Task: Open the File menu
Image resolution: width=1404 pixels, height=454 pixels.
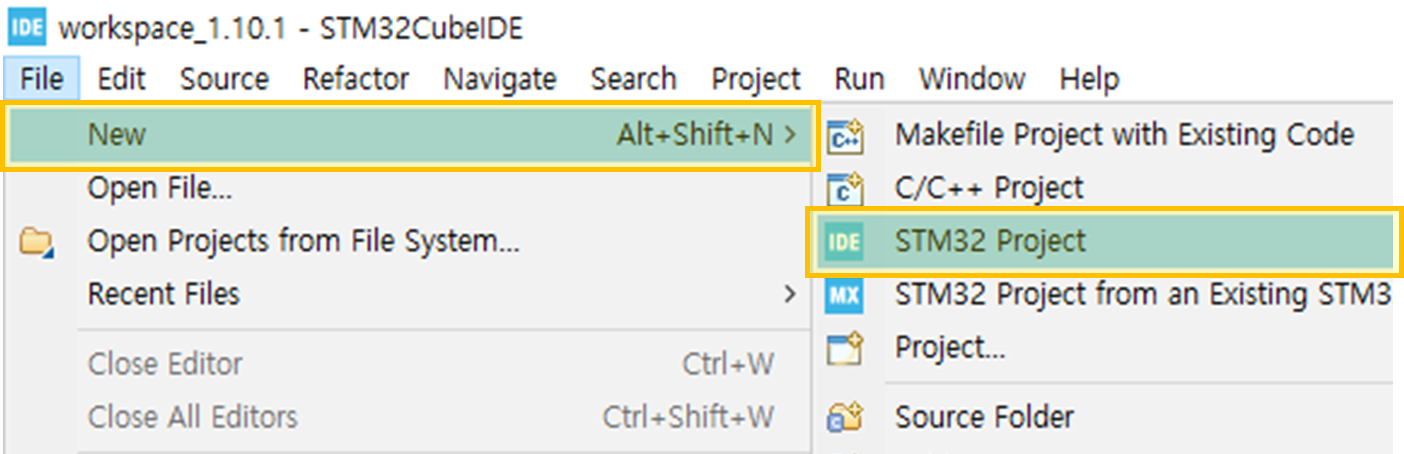Action: point(41,79)
